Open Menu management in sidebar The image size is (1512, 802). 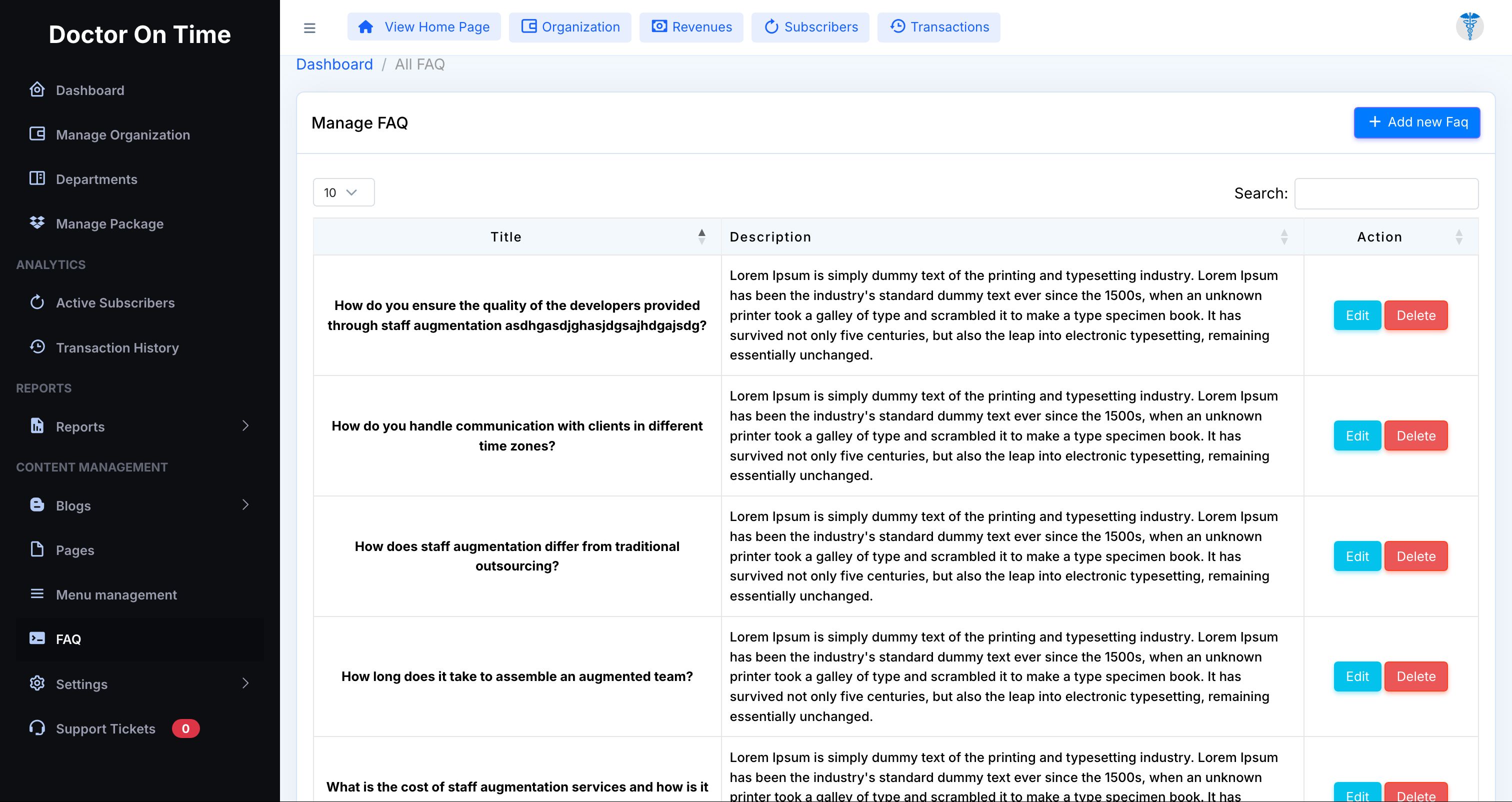coord(116,594)
